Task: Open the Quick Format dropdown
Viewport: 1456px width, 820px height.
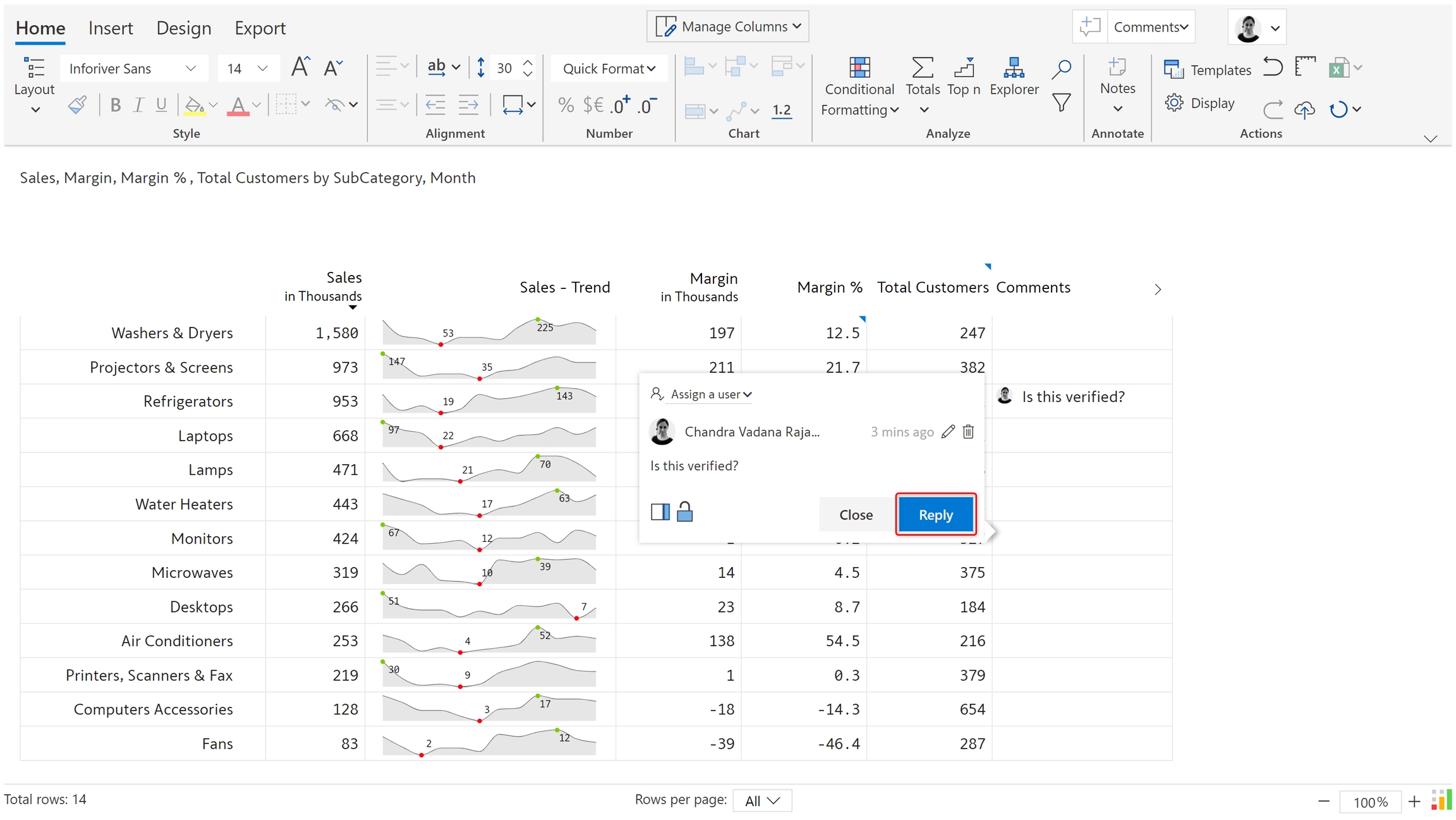Action: pos(609,68)
